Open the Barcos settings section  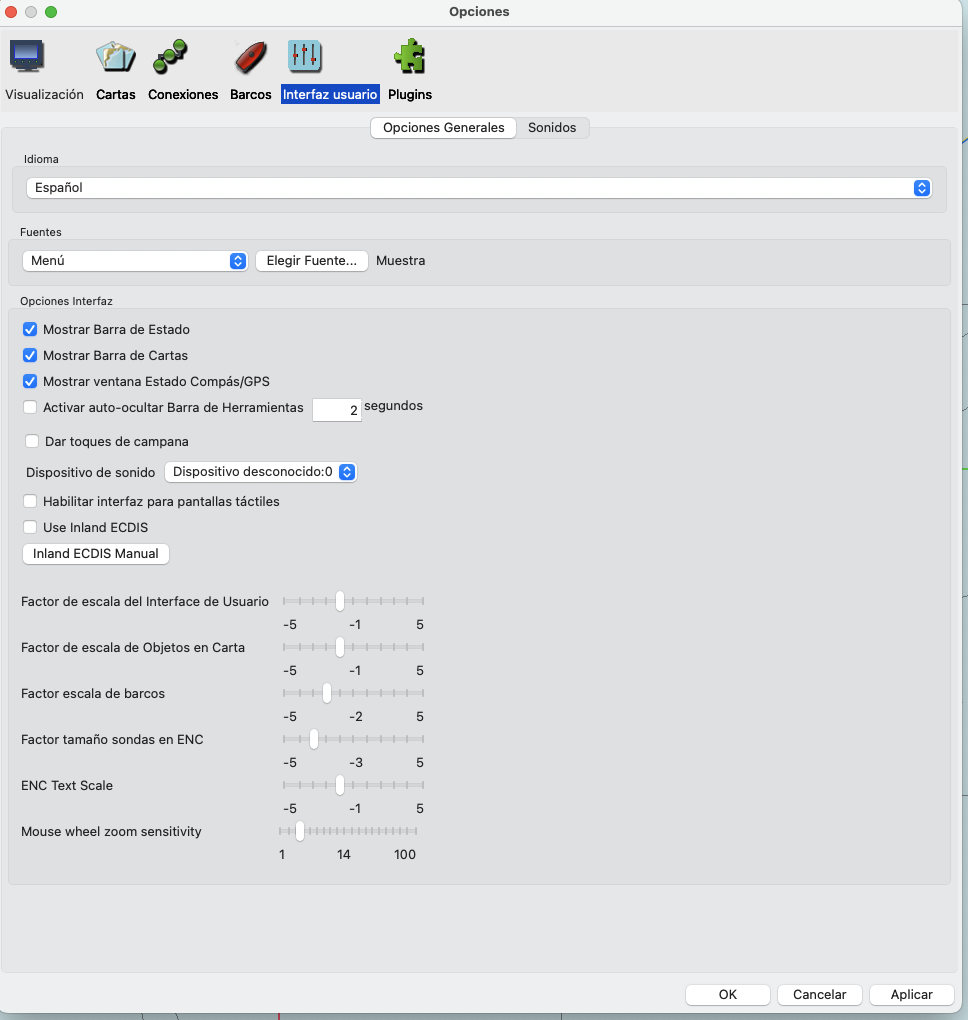click(249, 66)
